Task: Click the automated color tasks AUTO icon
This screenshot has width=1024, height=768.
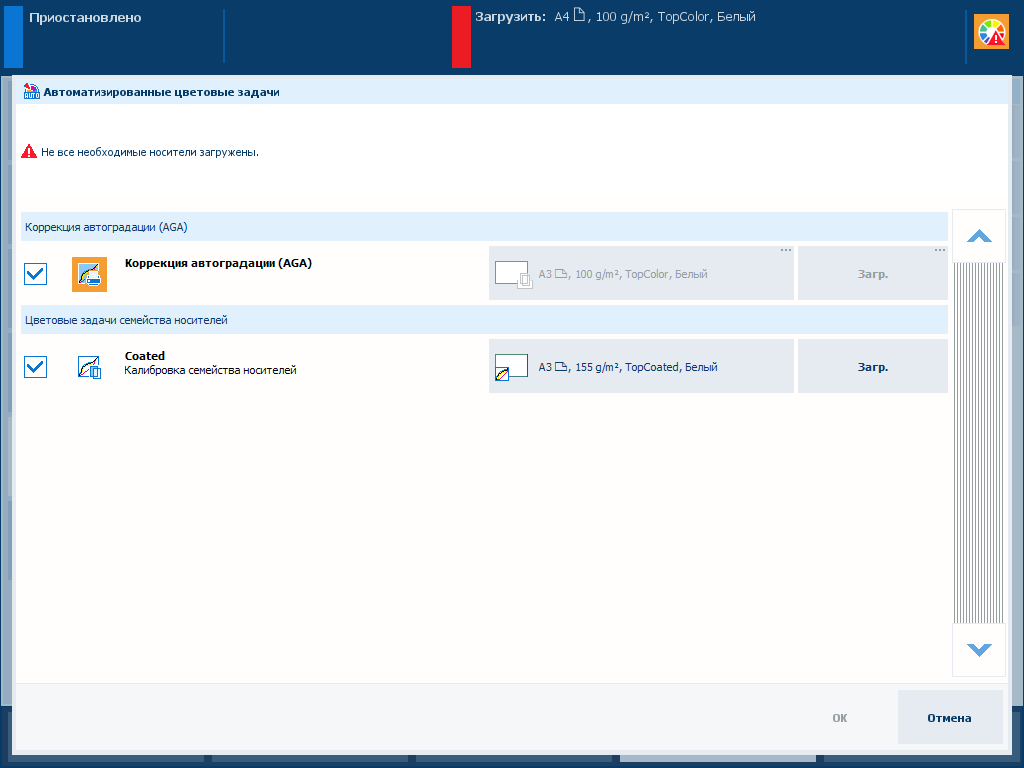Action: coord(31,91)
